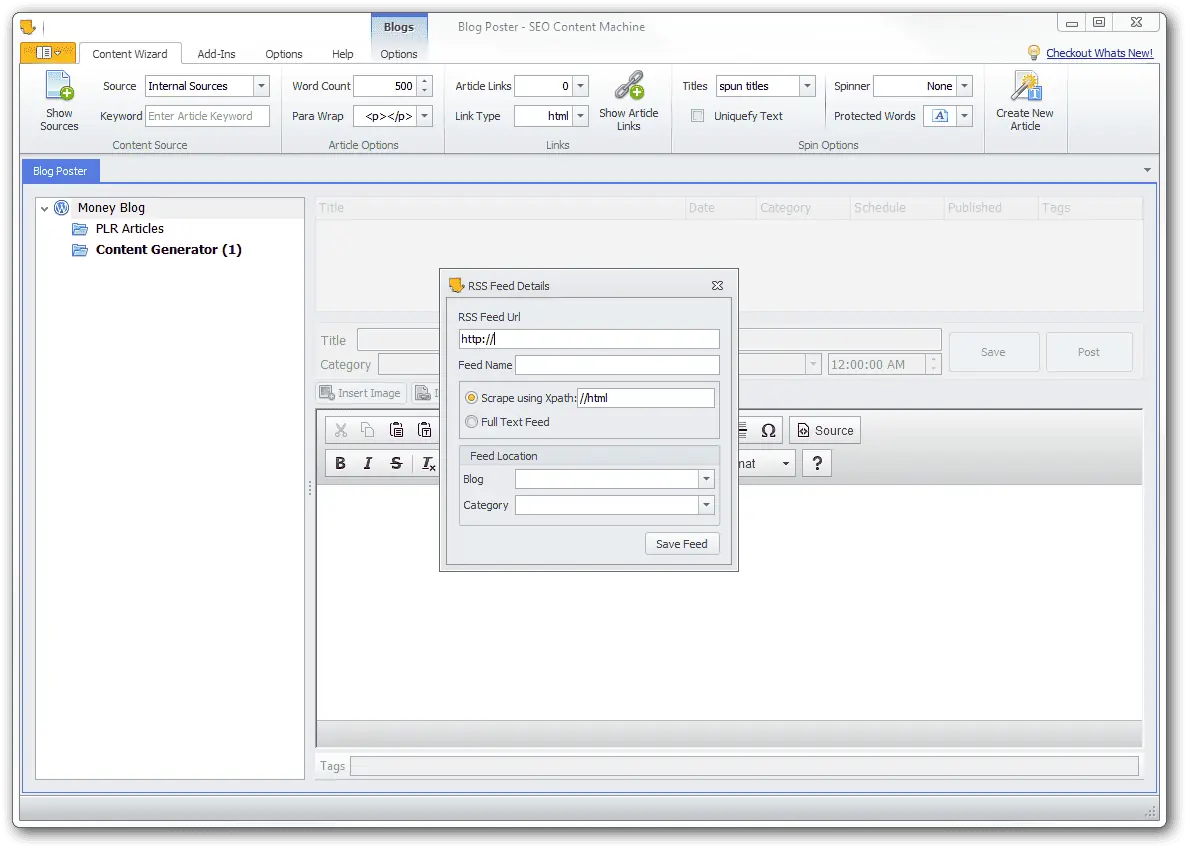Image resolution: width=1187 pixels, height=848 pixels.
Task: Click the Published column header
Action: pyautogui.click(x=990, y=207)
